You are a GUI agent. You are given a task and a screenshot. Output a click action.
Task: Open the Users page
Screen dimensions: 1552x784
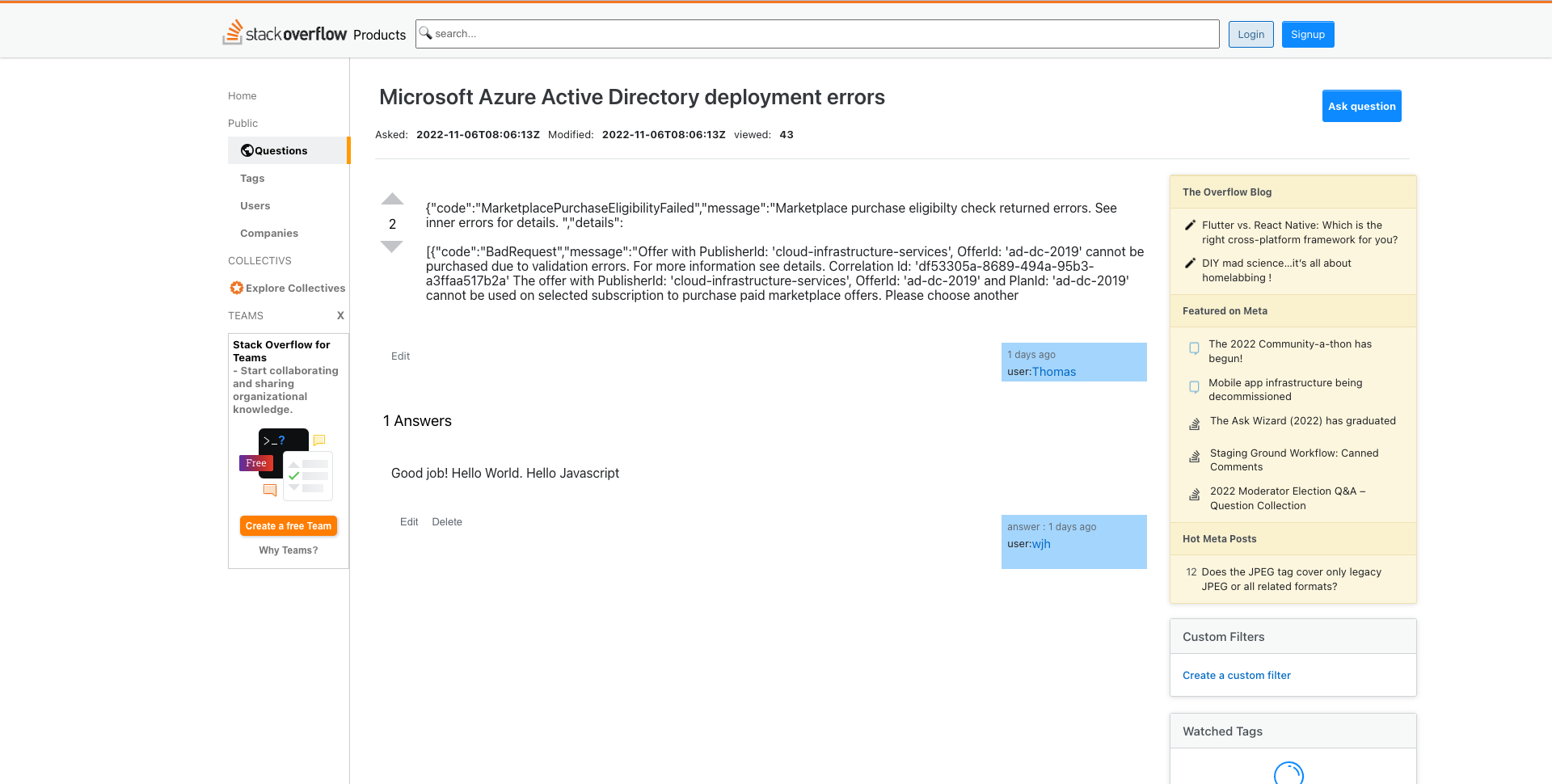(x=255, y=205)
